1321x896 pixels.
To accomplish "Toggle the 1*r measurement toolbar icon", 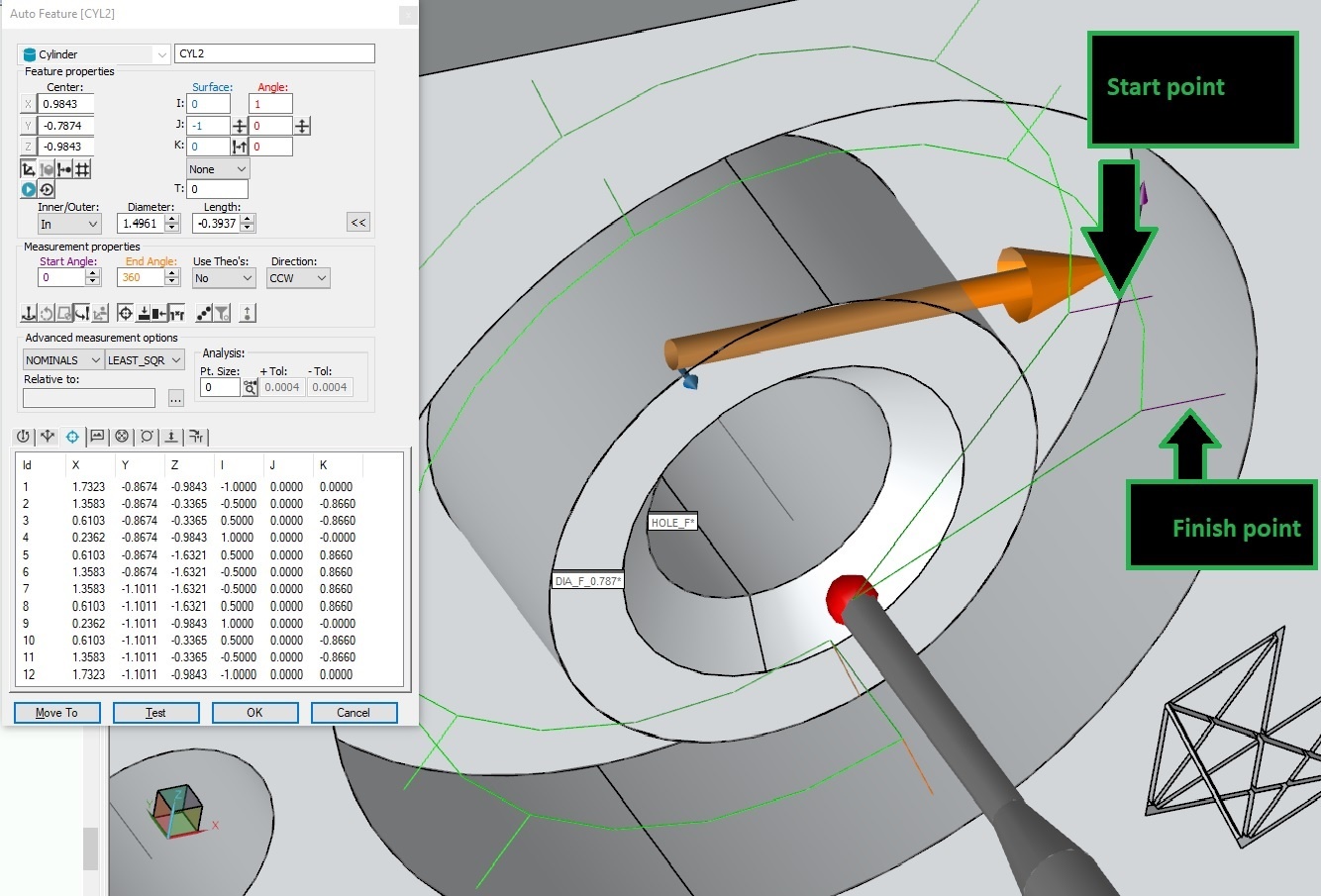I will click(178, 314).
